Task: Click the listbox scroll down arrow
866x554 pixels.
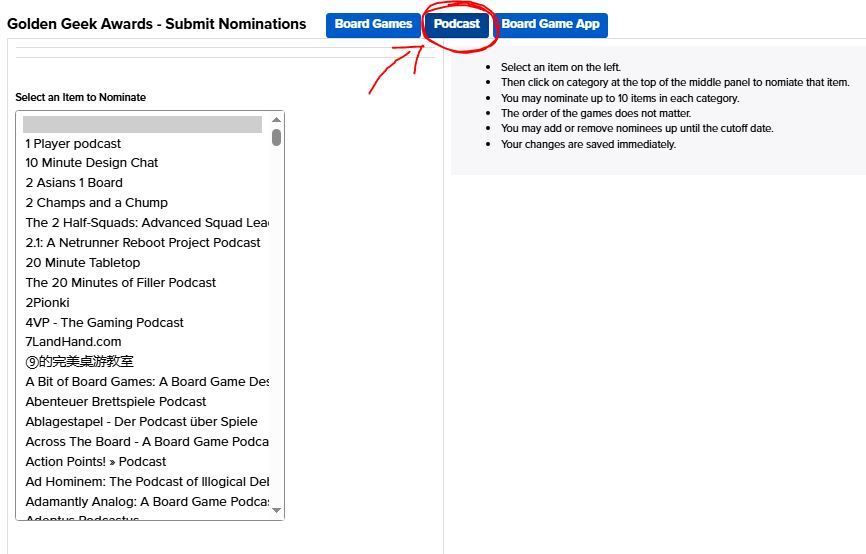Action: point(277,510)
